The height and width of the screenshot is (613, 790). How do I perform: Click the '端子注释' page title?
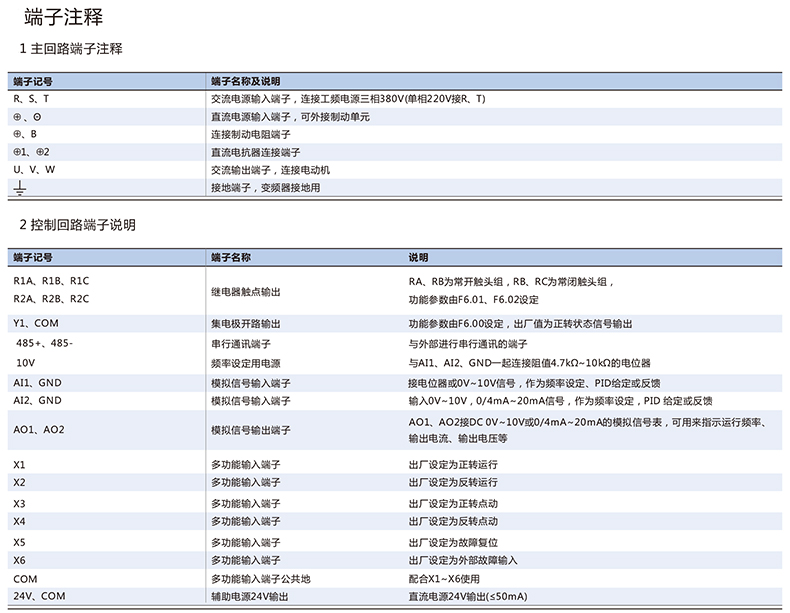click(60, 17)
